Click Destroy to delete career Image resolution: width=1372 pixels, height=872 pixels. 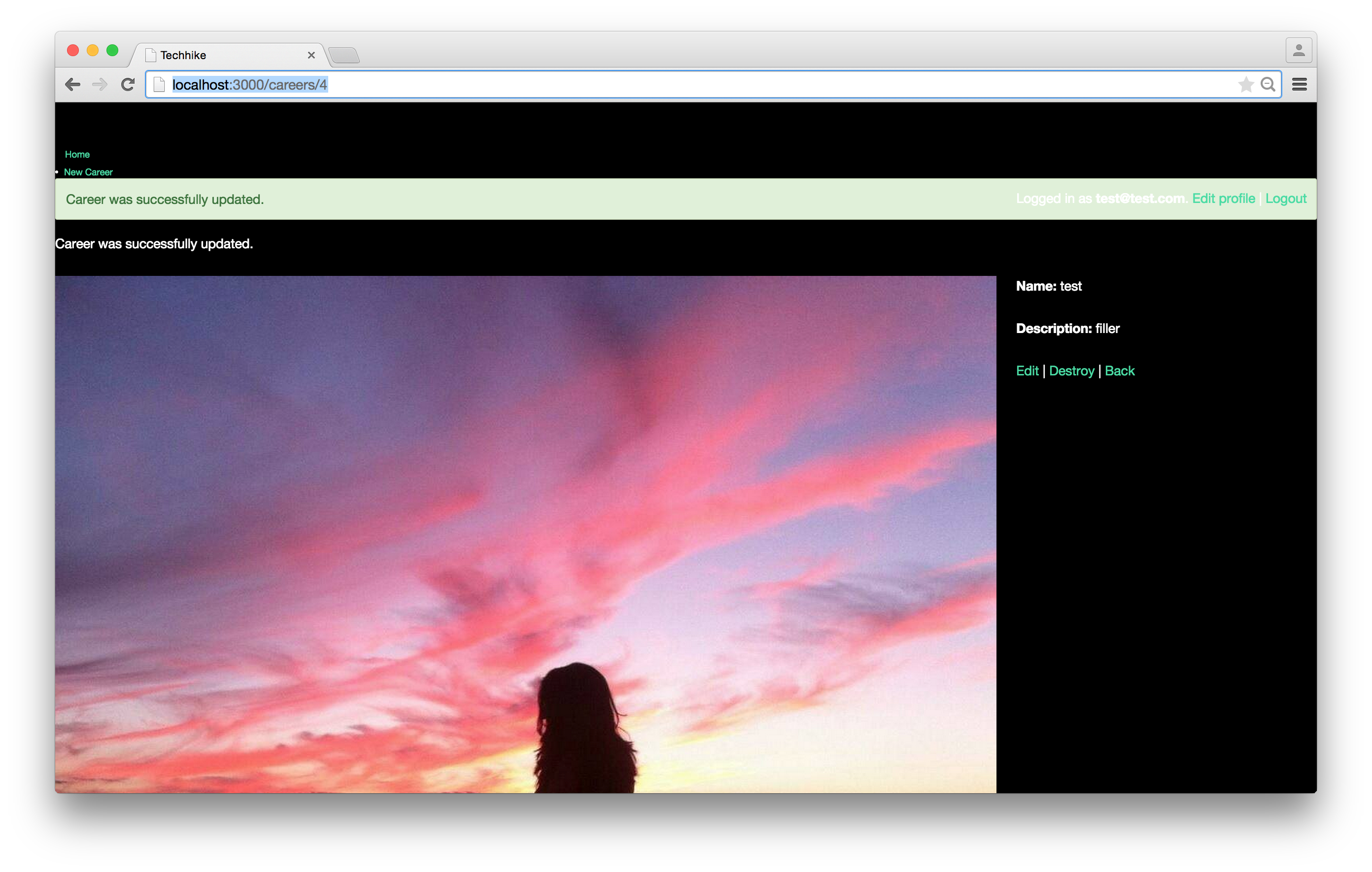coord(1071,371)
